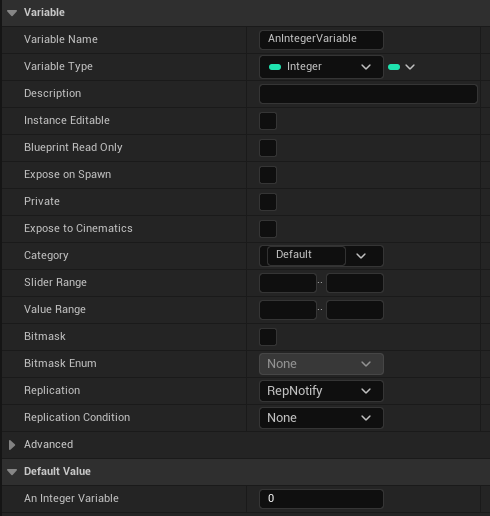Open the Replication RepNotify dropdown
This screenshot has height=516, width=490.
pyautogui.click(x=321, y=391)
